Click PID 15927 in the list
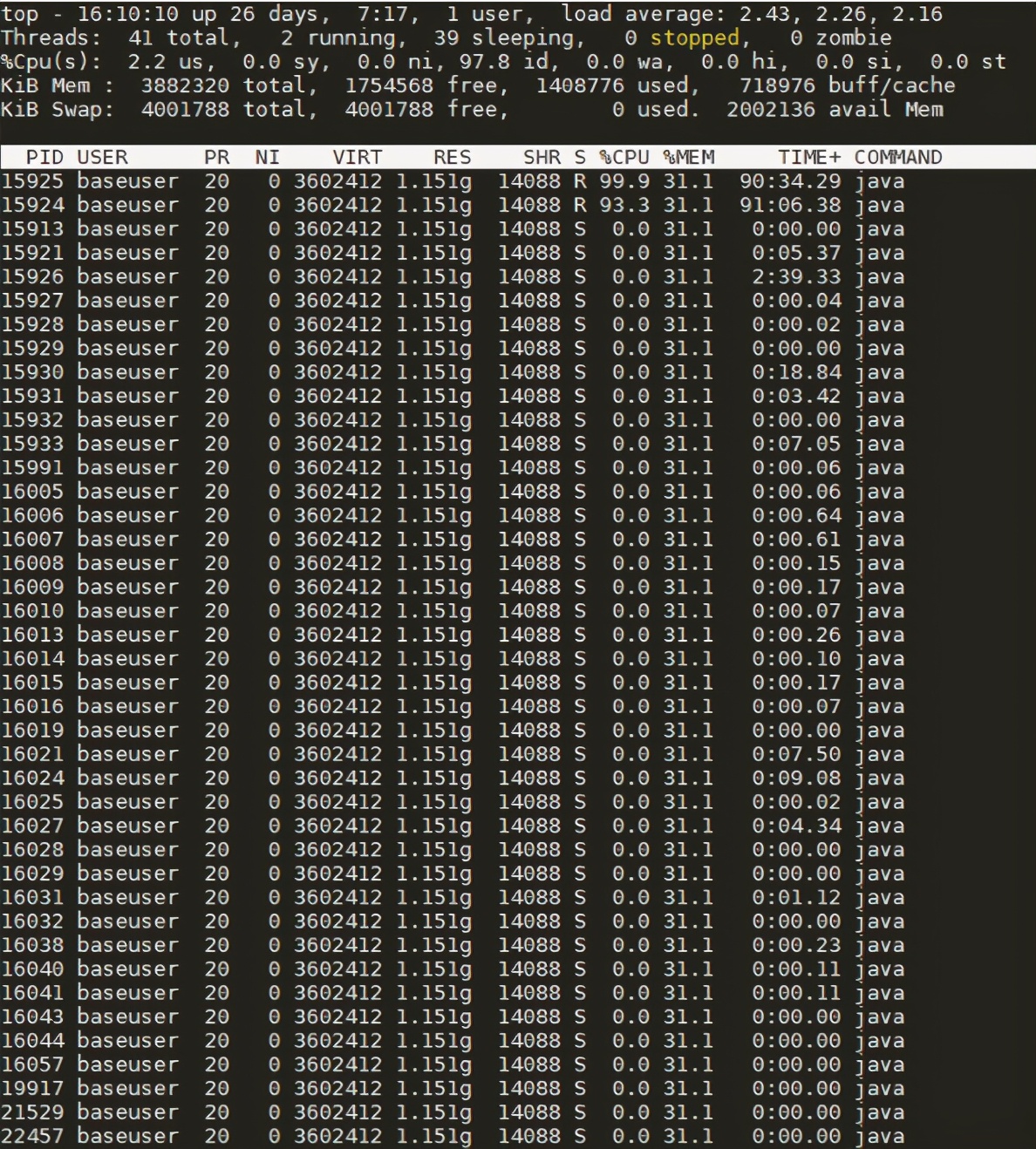Image resolution: width=1036 pixels, height=1149 pixels. (x=32, y=300)
